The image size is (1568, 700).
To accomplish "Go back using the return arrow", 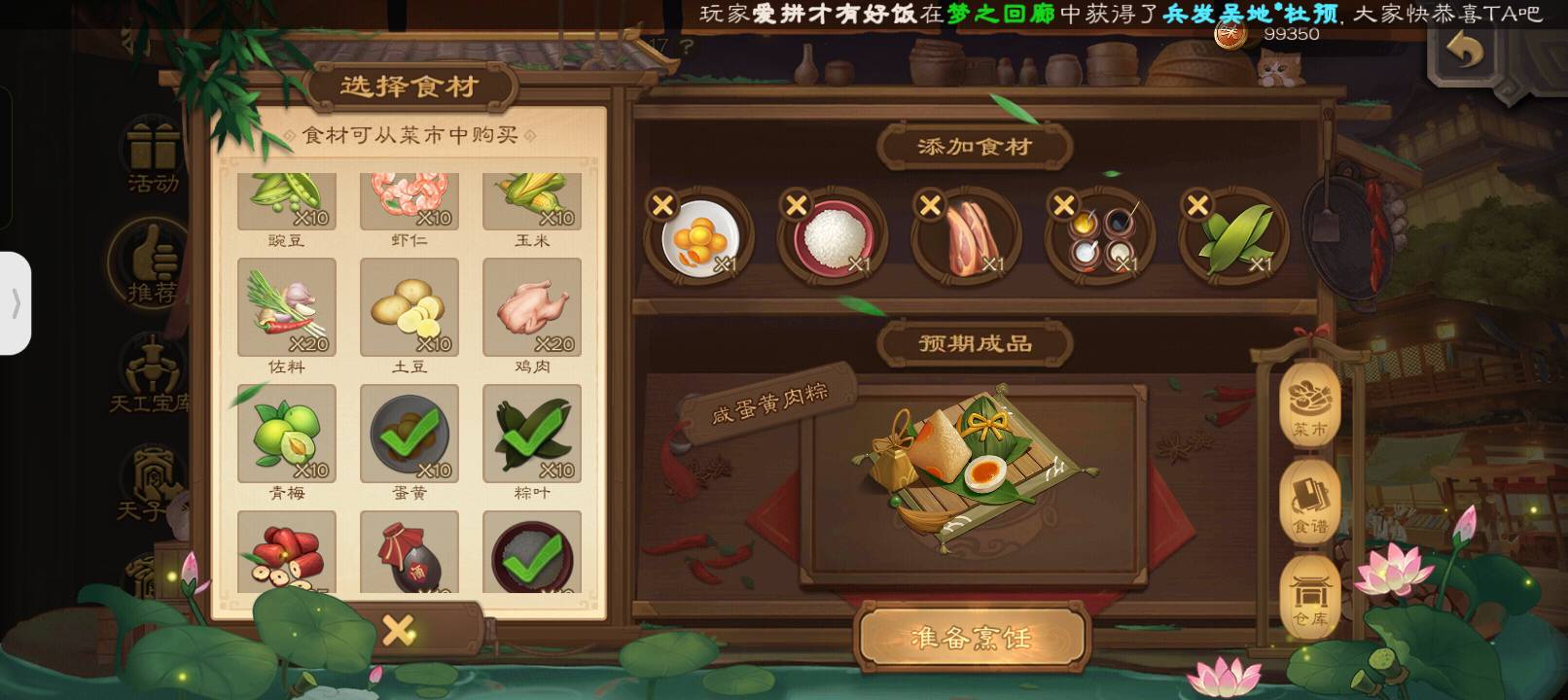I will [1464, 50].
